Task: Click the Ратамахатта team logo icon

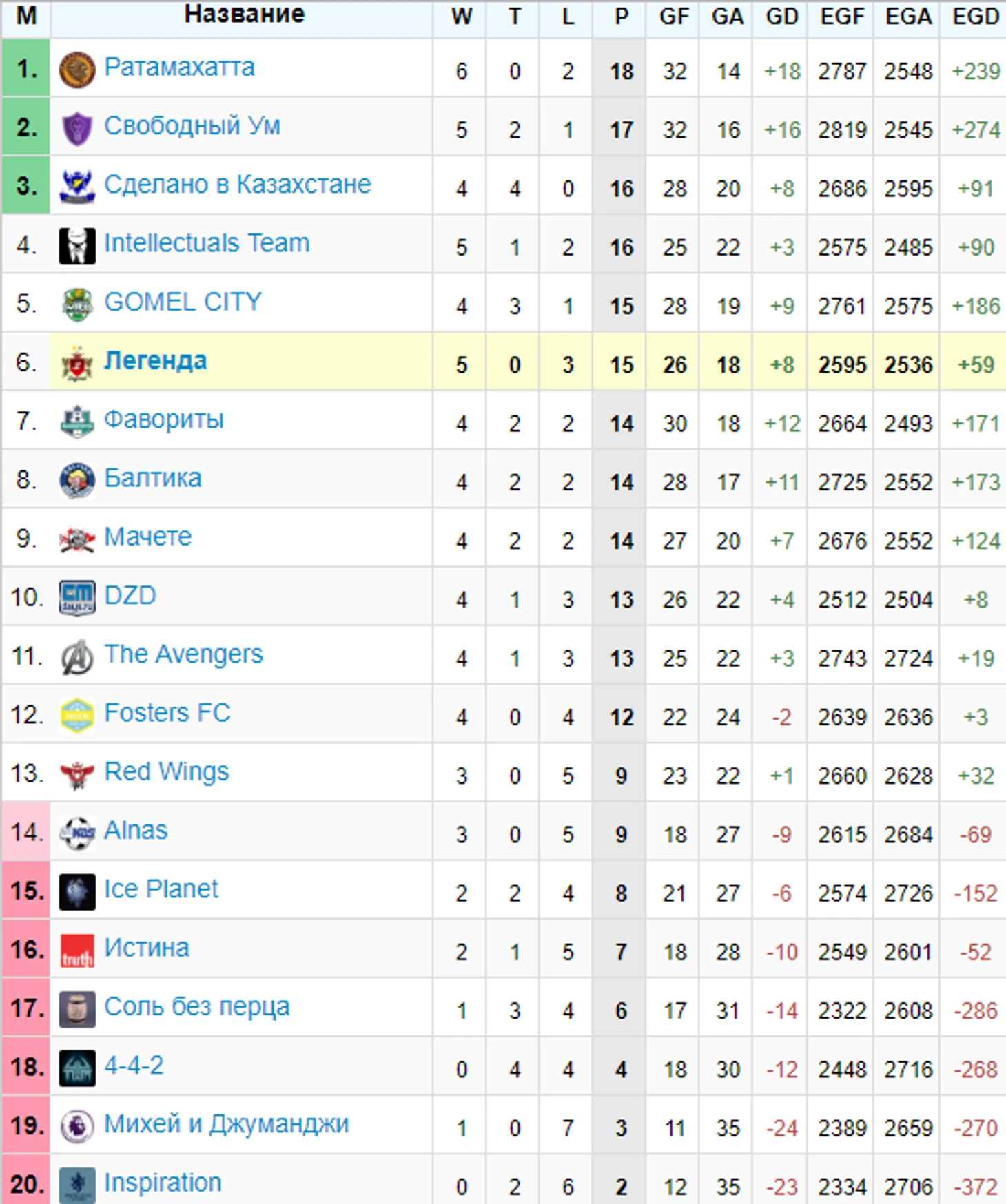Action: click(x=77, y=70)
